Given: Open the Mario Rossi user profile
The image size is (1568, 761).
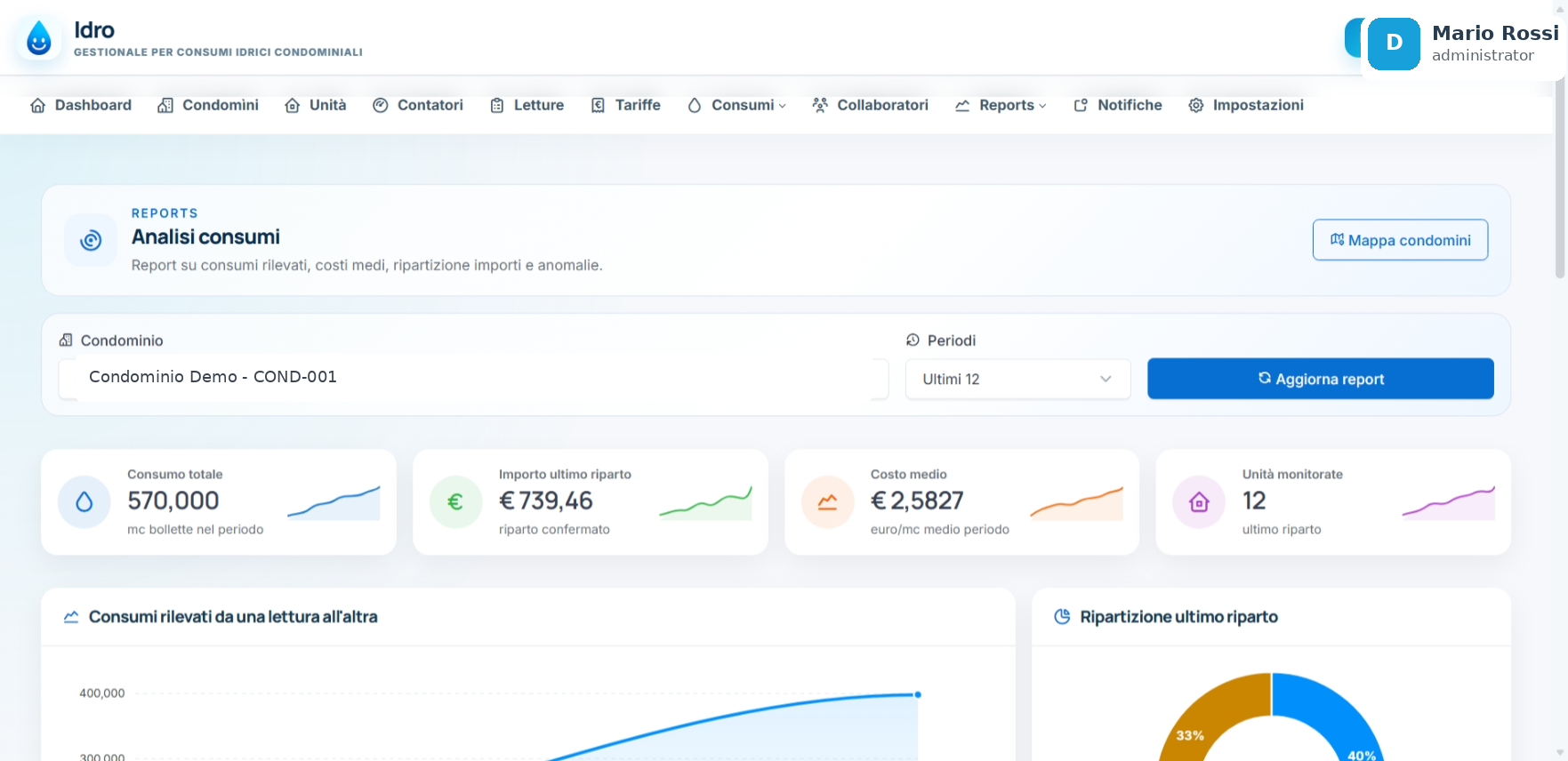Looking at the screenshot, I should [1463, 44].
